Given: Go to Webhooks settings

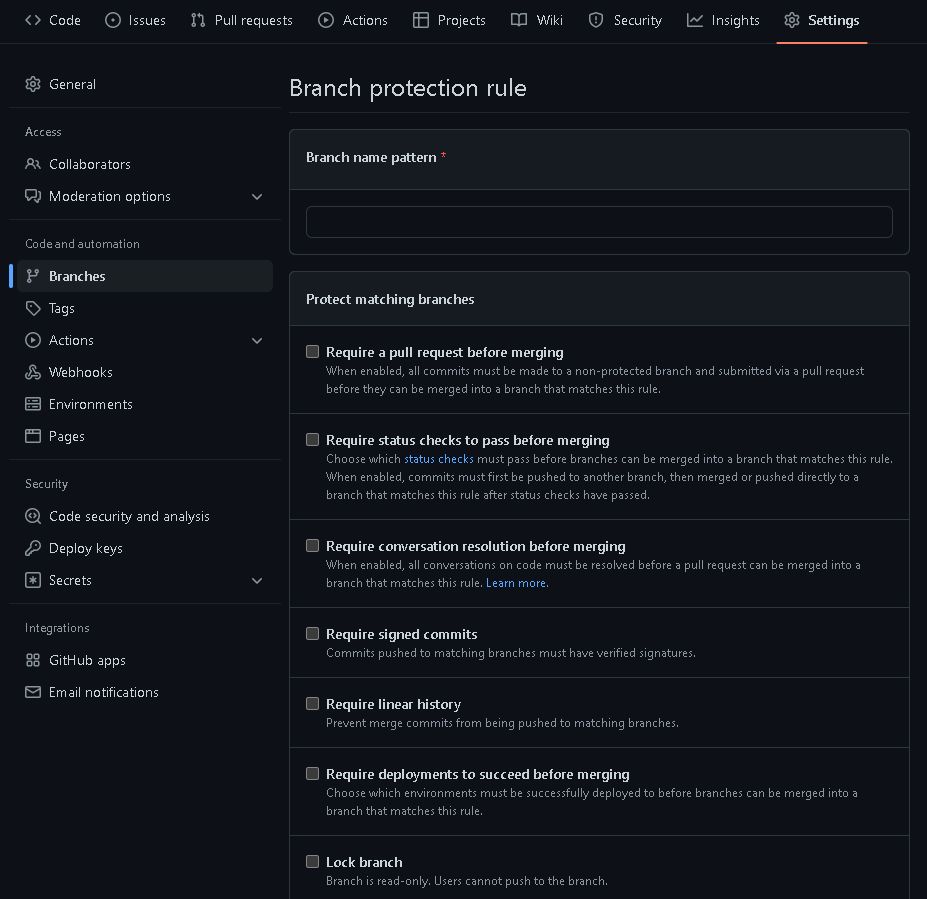Looking at the screenshot, I should pos(80,372).
